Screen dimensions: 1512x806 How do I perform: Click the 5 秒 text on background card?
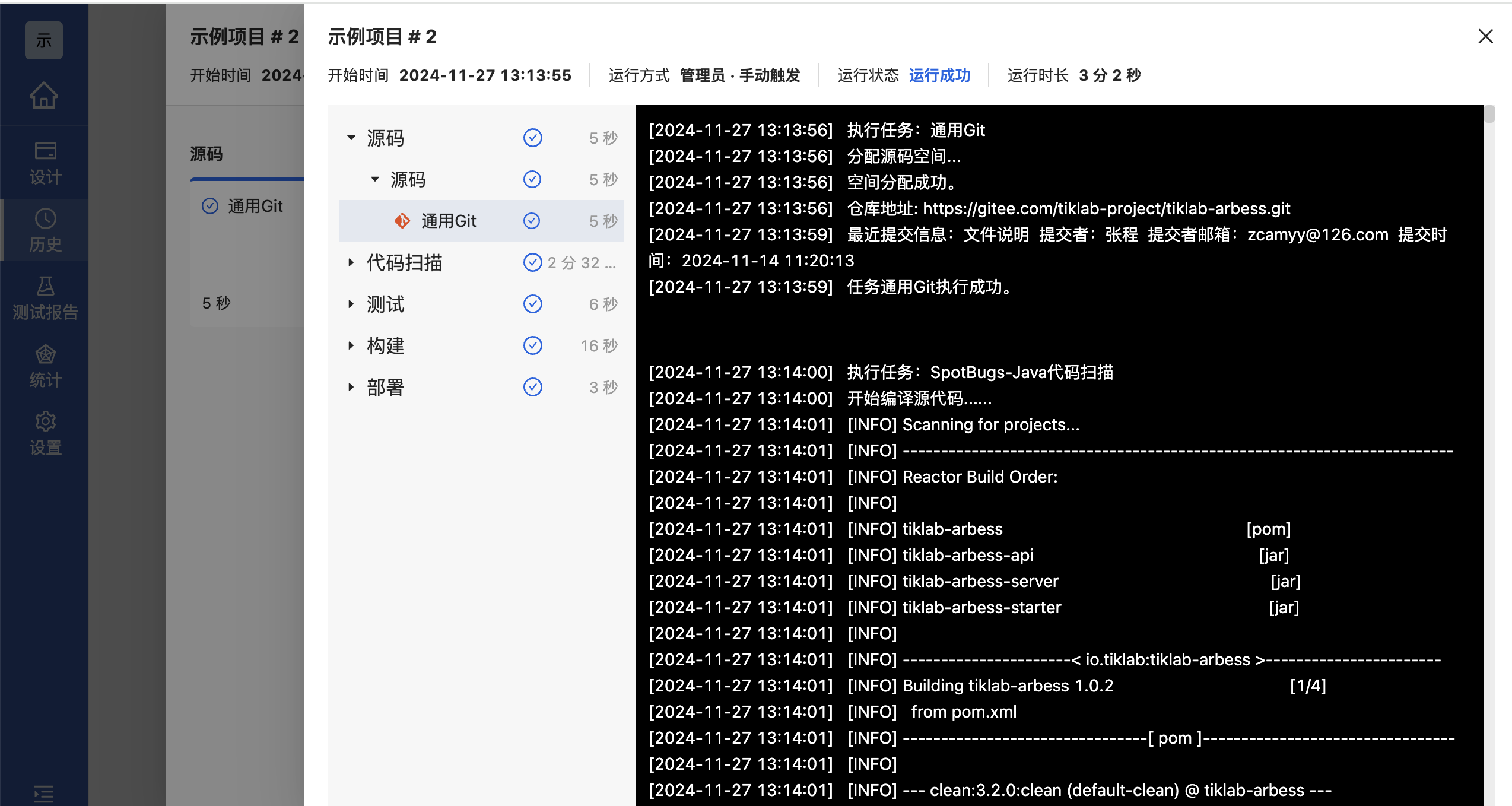tap(216, 303)
